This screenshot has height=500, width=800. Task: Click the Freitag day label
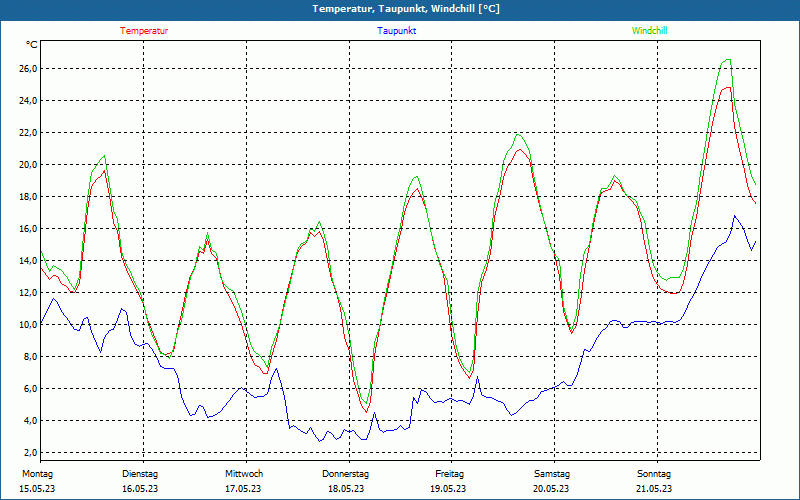(449, 474)
